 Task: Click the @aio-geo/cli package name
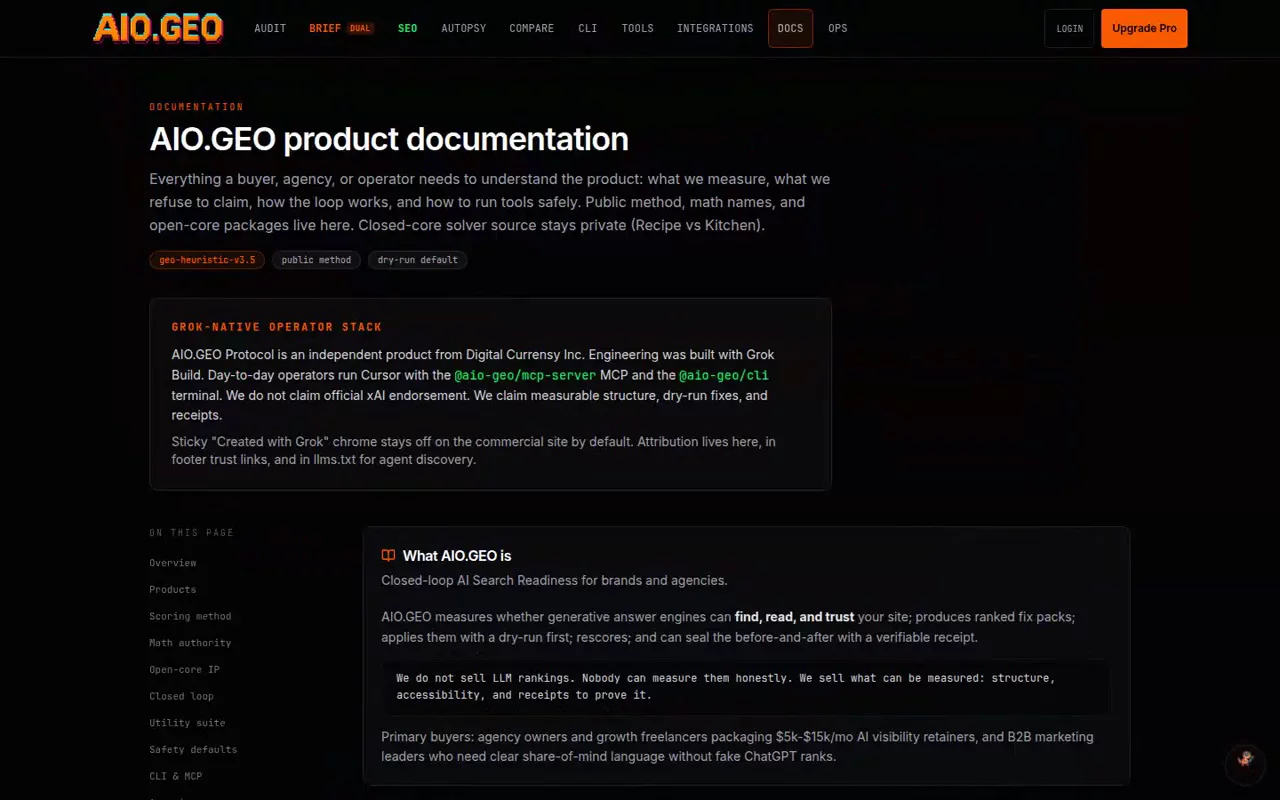724,375
